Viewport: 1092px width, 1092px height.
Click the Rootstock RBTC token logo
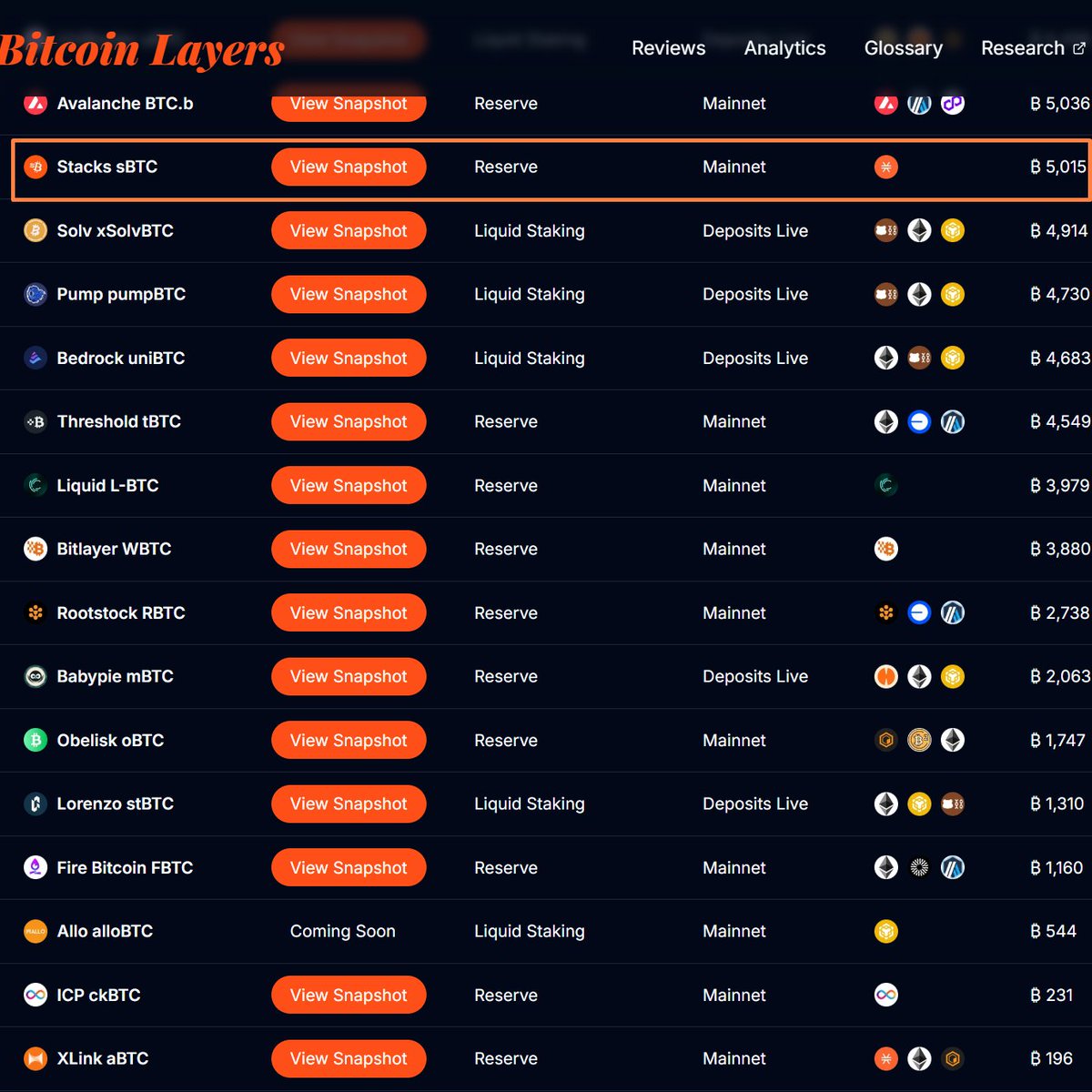[x=35, y=613]
